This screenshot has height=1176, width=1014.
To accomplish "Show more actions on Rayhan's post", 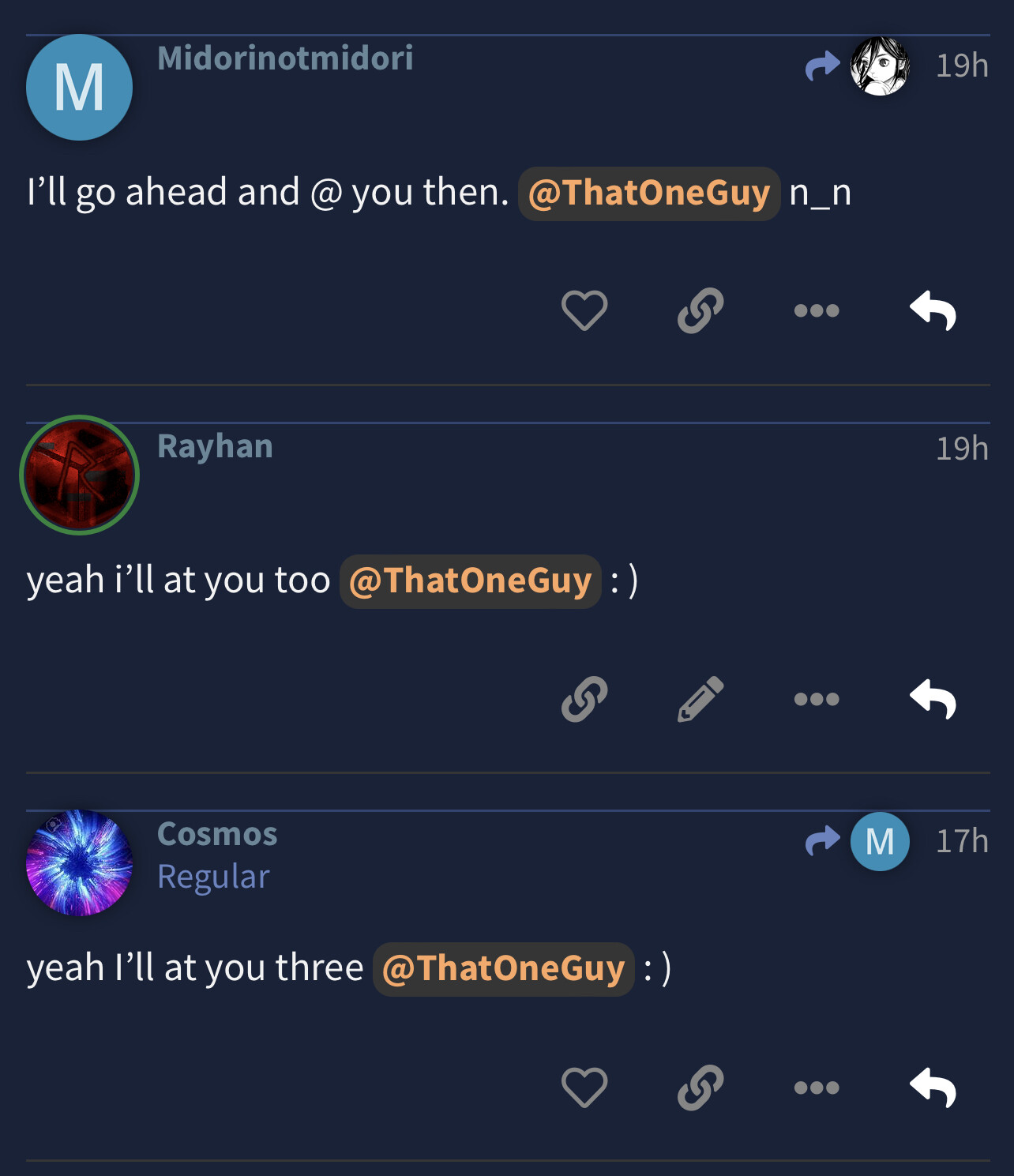I will pos(817,699).
